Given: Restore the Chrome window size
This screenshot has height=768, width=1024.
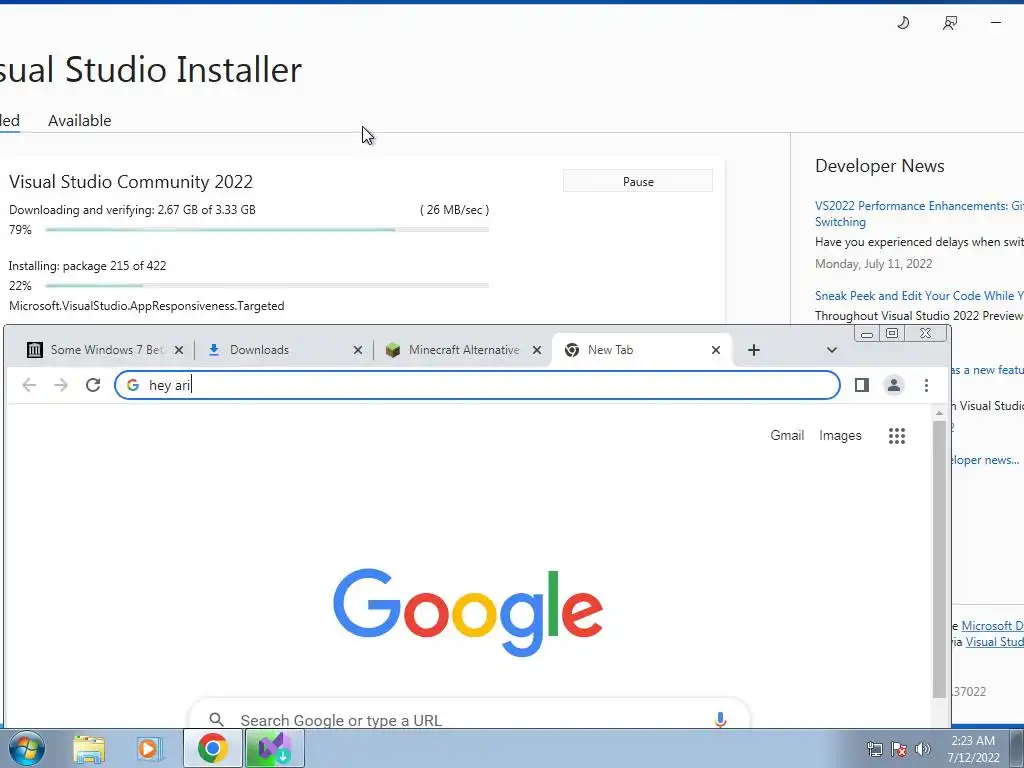Looking at the screenshot, I should 891,334.
